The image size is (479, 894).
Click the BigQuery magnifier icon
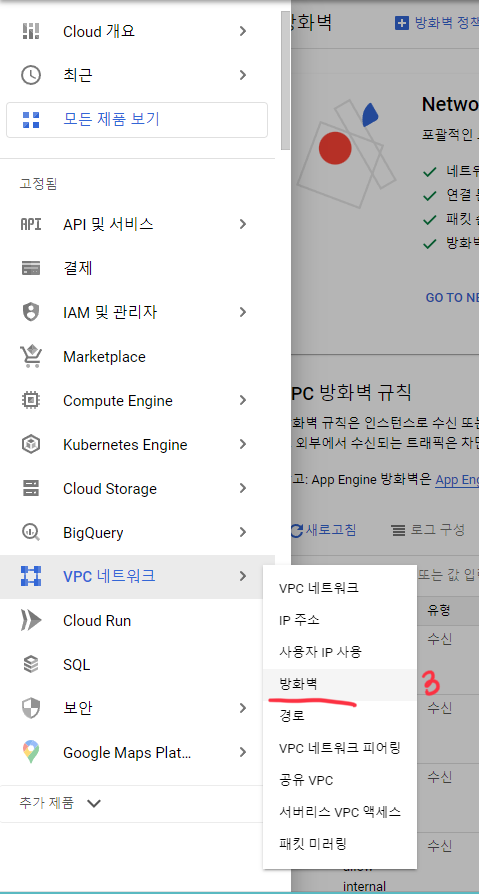(31, 533)
